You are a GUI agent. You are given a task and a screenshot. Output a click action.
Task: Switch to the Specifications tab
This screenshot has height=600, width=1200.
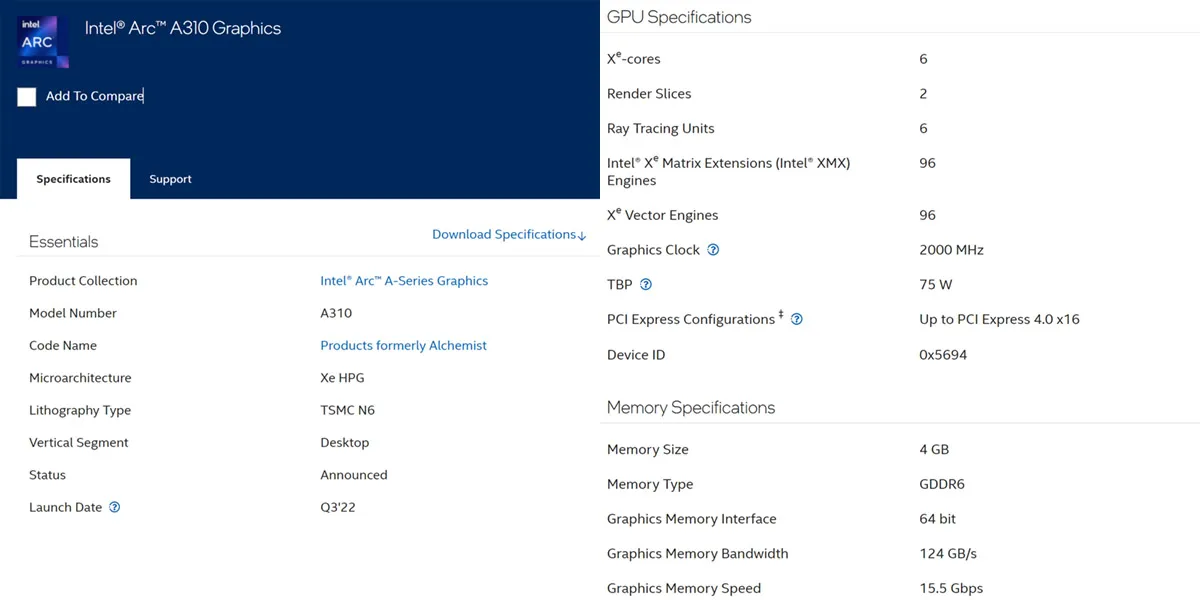point(74,179)
